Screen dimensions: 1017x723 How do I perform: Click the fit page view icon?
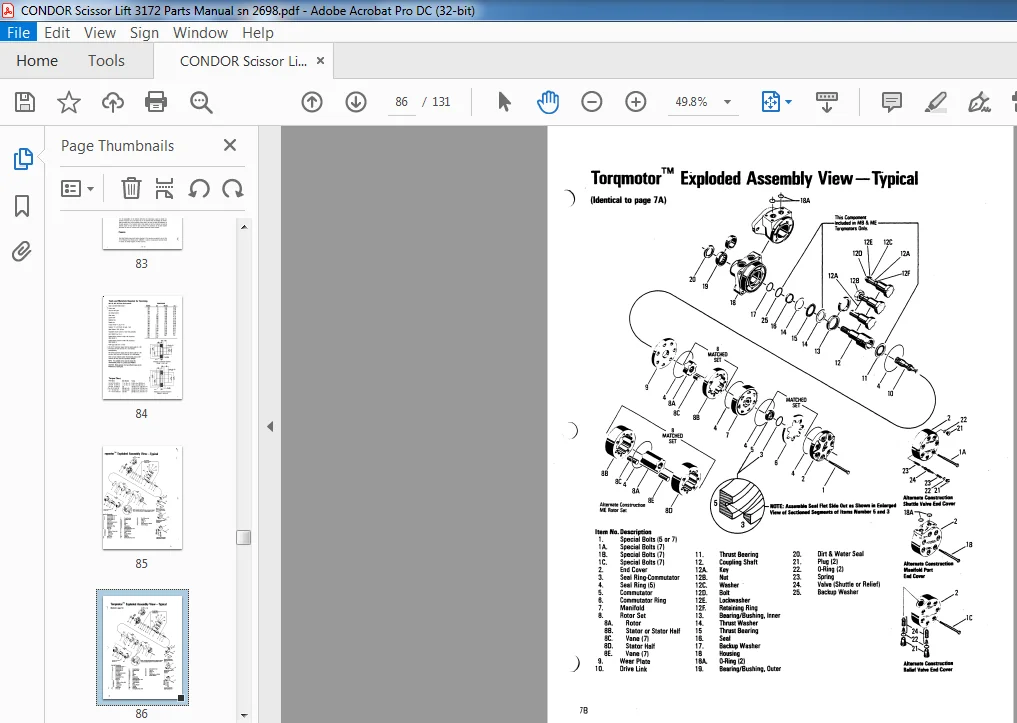(771, 102)
